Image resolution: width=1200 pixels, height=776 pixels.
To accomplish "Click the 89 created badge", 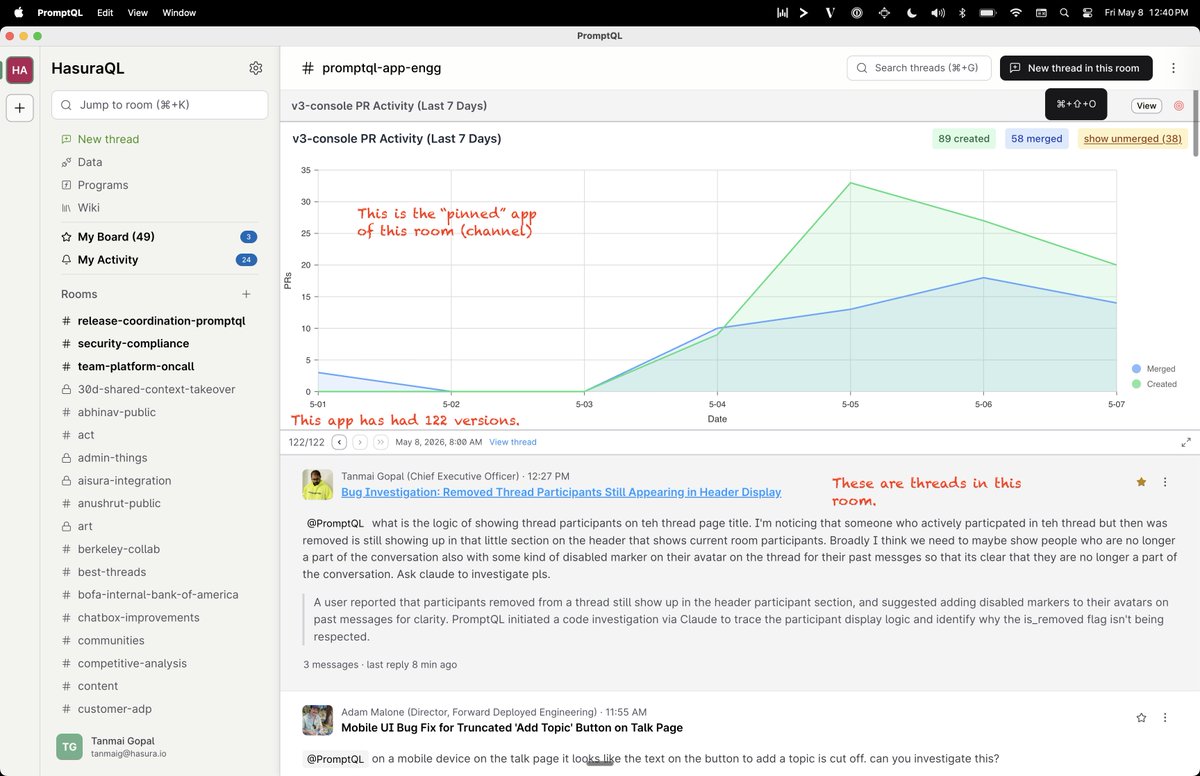I will point(964,139).
